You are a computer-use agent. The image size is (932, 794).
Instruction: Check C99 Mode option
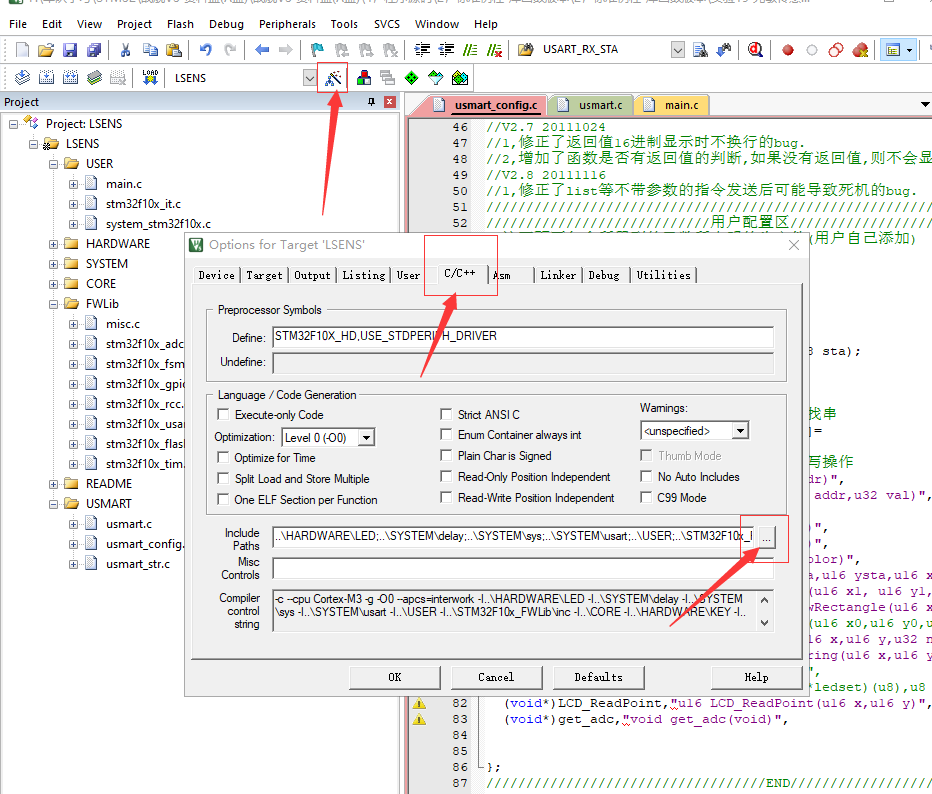[646, 497]
